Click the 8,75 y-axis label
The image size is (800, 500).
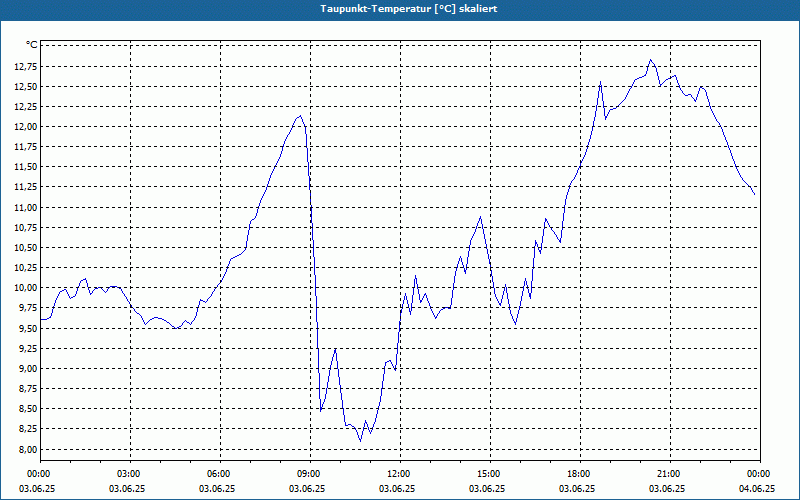pos(29,389)
